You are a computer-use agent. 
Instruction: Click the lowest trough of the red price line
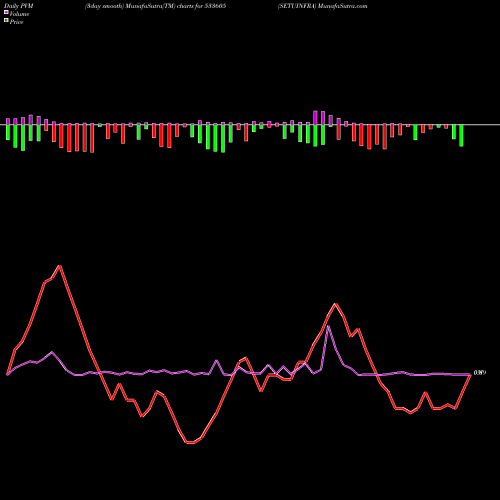pos(190,443)
